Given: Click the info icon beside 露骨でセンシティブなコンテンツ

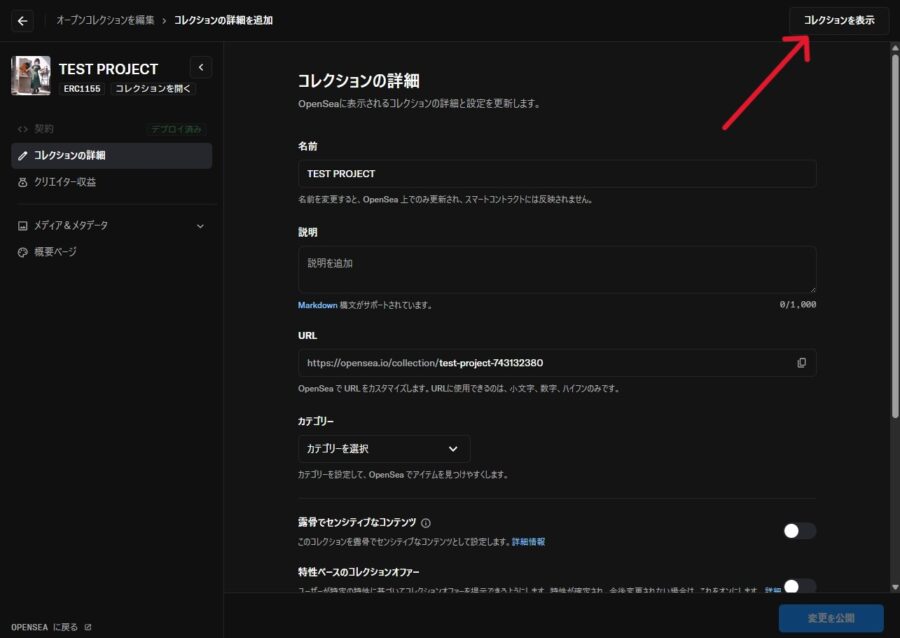Looking at the screenshot, I should click(426, 523).
